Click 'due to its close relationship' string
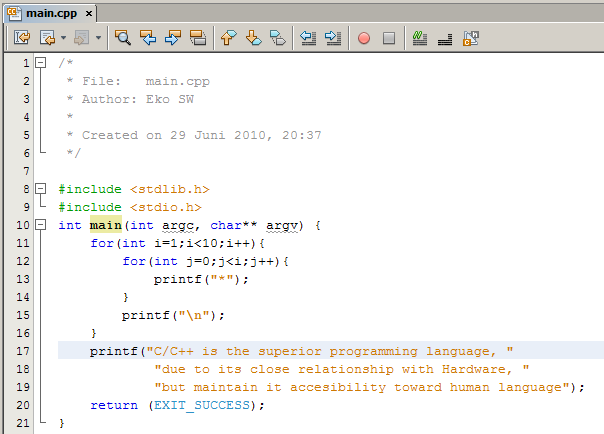The width and height of the screenshot is (604, 434). click(x=342, y=369)
